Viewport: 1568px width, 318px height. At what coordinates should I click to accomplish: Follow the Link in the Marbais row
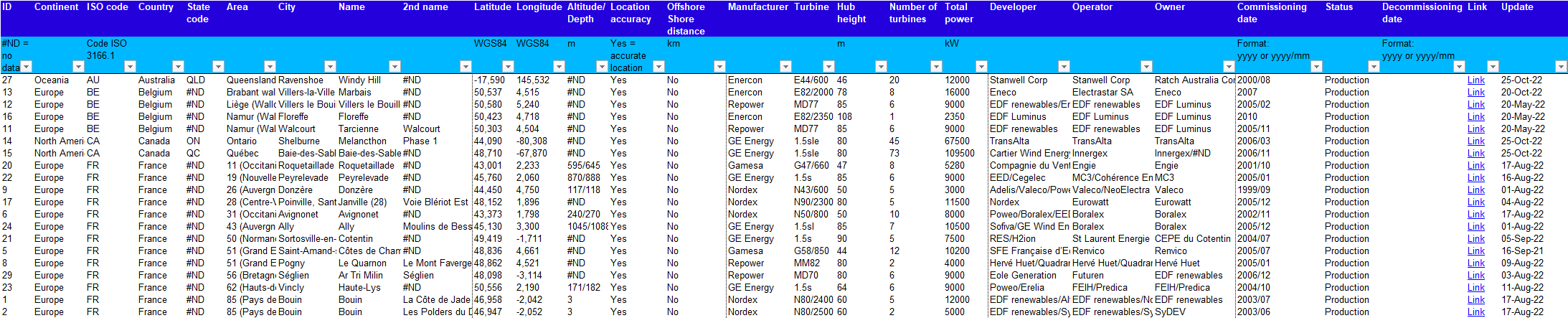tap(1475, 93)
